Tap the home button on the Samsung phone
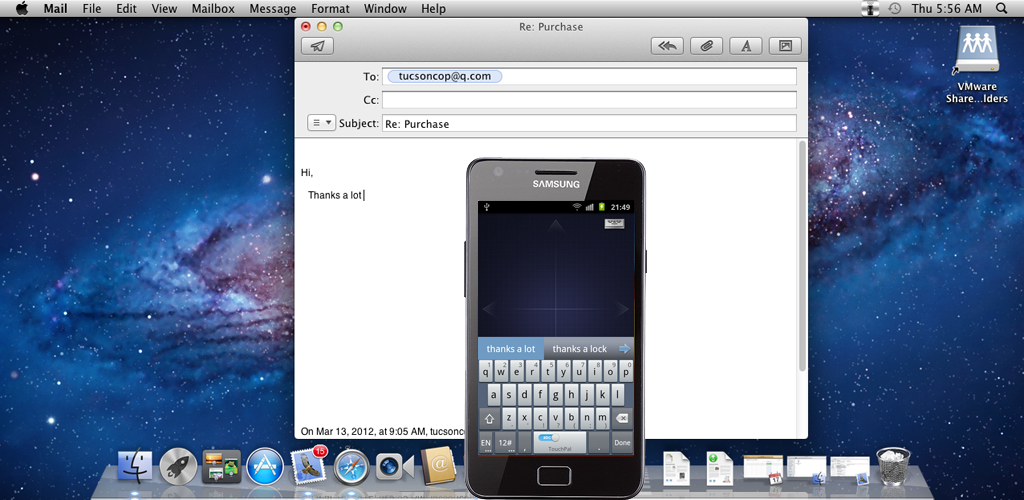 tap(555, 475)
